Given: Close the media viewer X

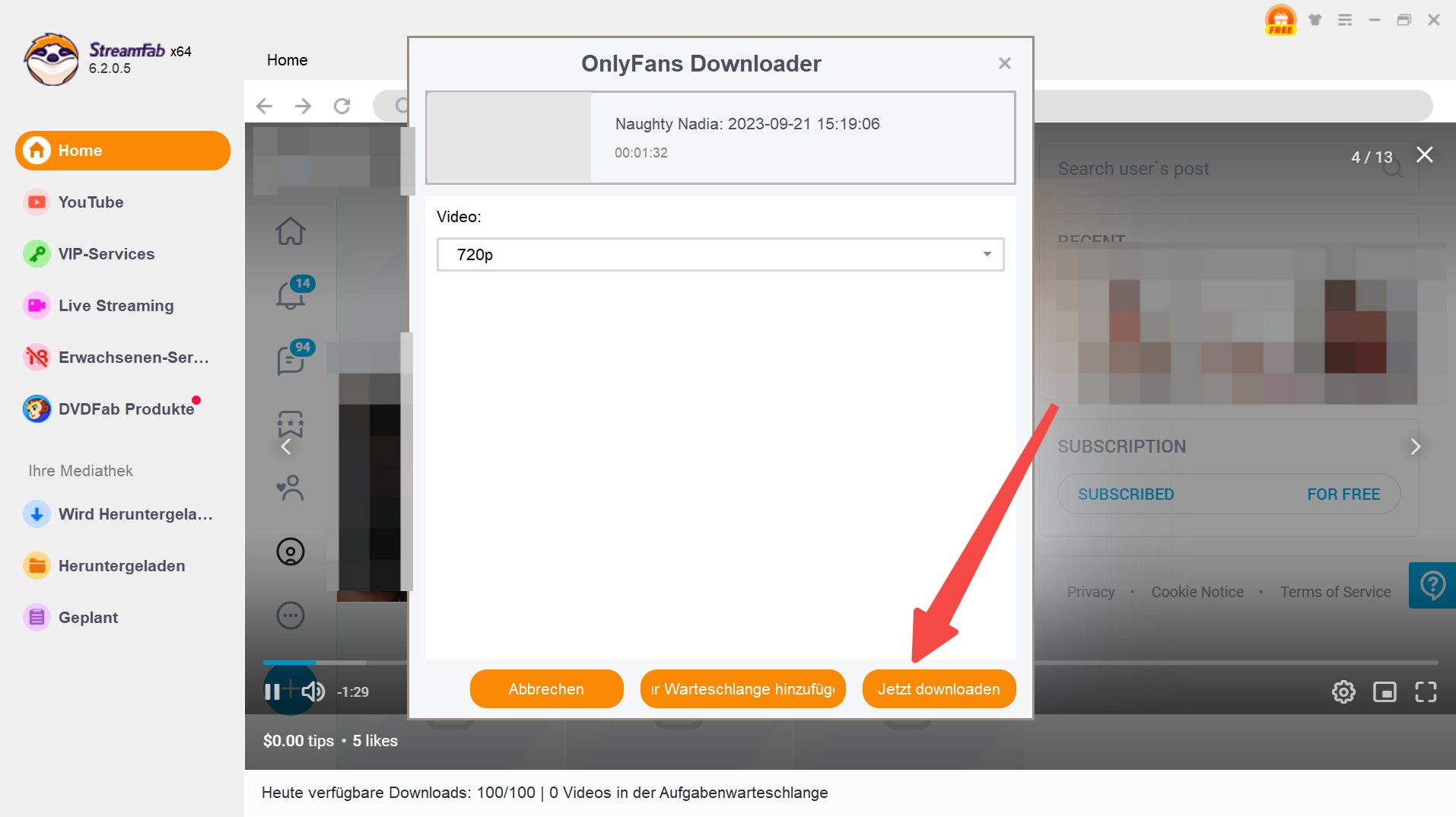Looking at the screenshot, I should point(1425,154).
